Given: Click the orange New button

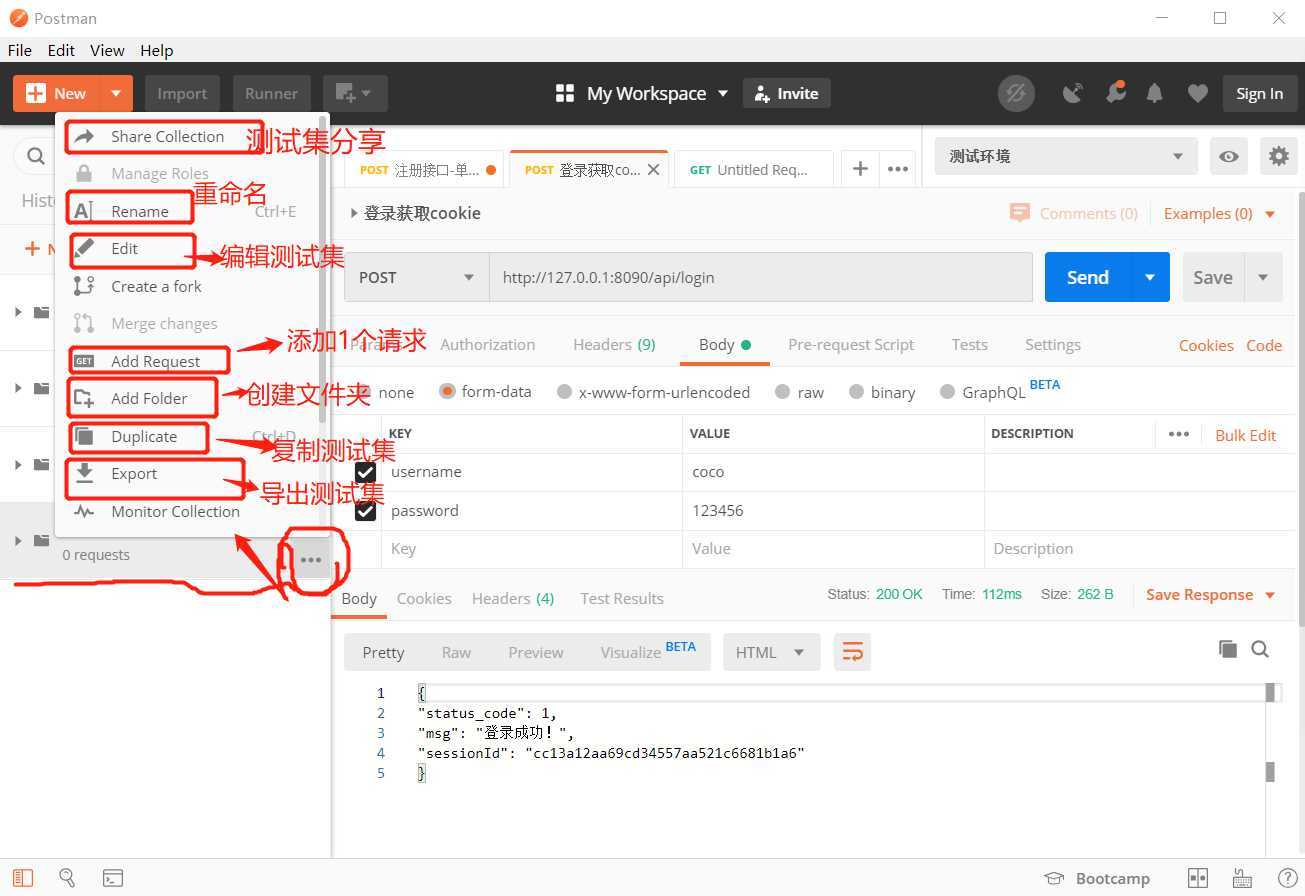Looking at the screenshot, I should (x=57, y=93).
